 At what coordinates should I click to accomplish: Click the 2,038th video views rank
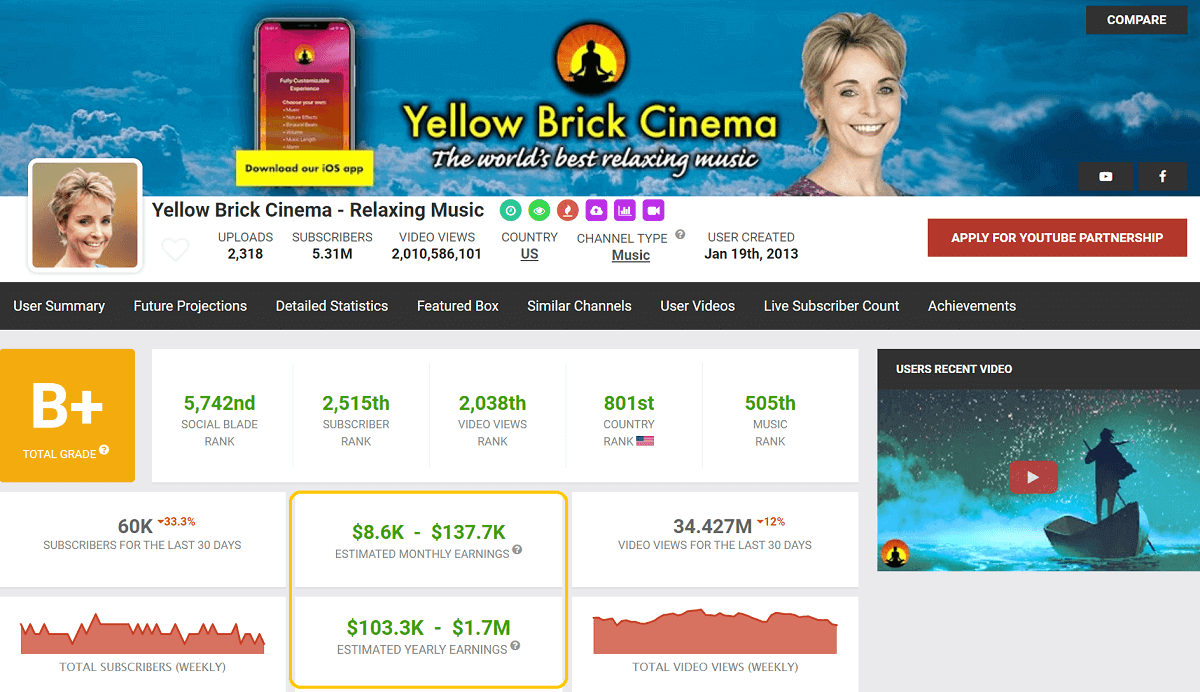(x=492, y=403)
